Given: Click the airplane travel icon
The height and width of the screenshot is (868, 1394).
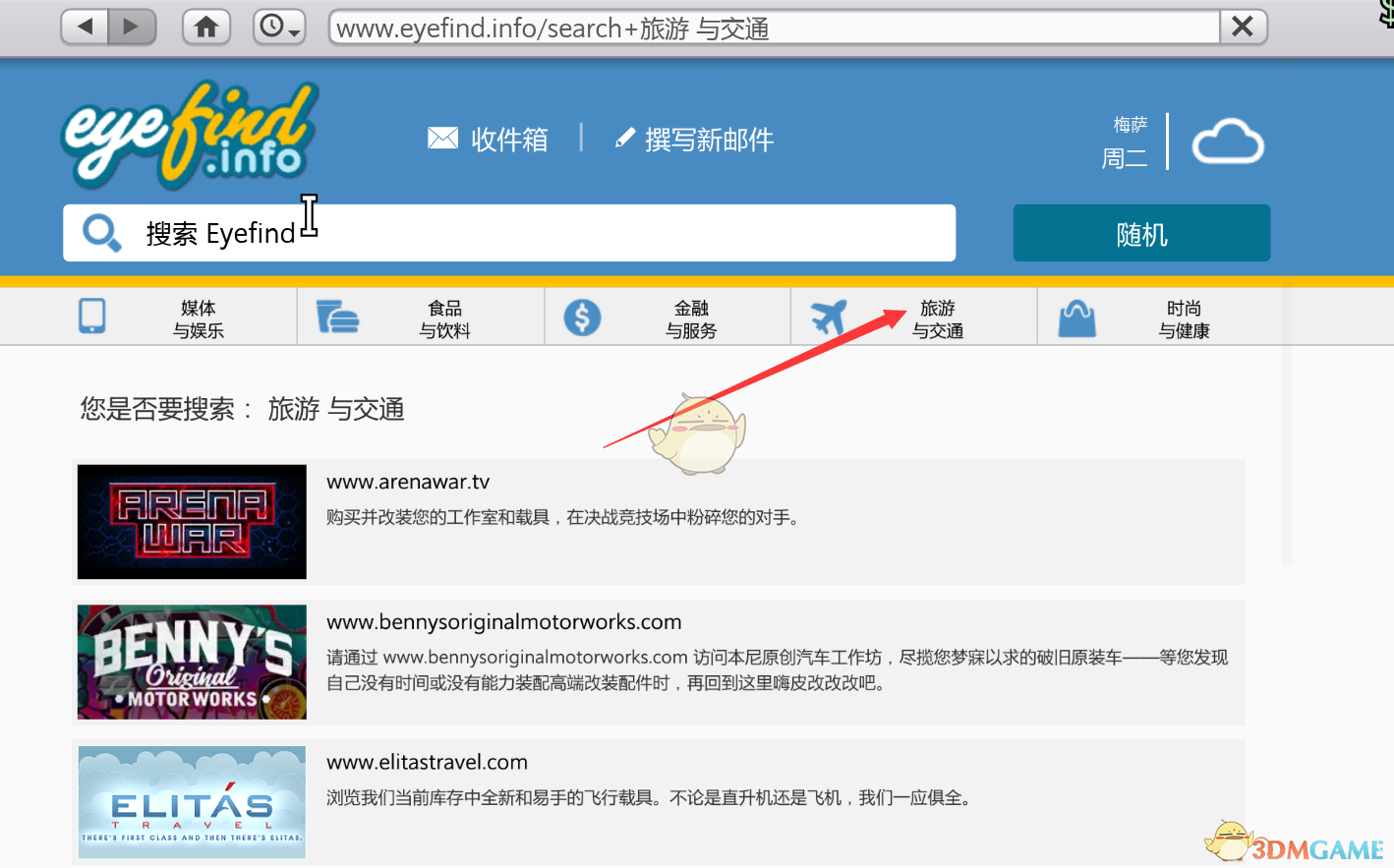Looking at the screenshot, I should coord(829,318).
